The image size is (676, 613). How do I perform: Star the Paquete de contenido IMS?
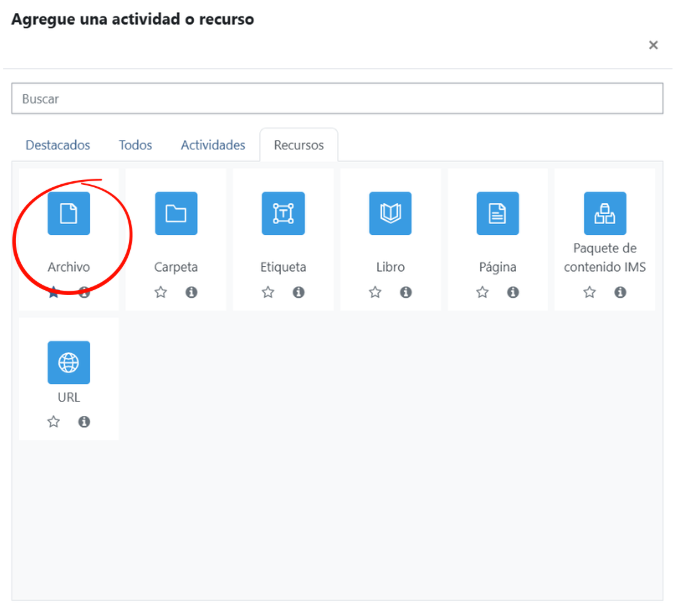[x=589, y=292]
